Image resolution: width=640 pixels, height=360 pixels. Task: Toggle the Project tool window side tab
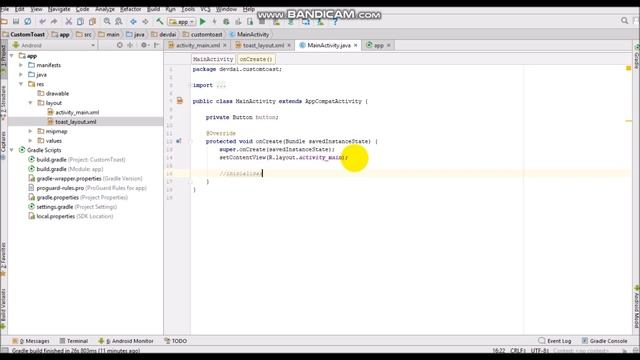(x=3, y=61)
